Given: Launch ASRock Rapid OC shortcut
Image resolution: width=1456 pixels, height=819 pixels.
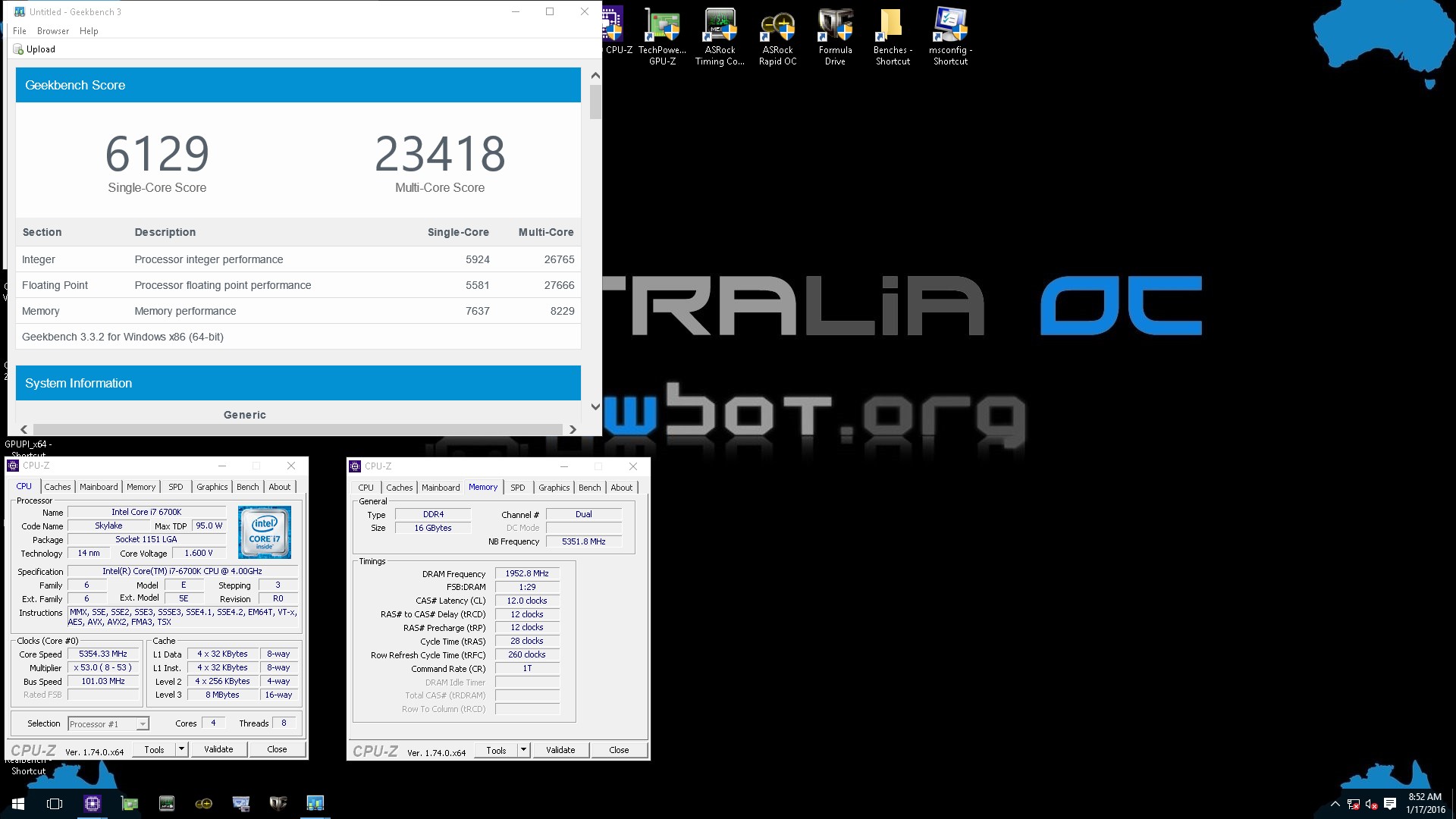Looking at the screenshot, I should point(777,37).
